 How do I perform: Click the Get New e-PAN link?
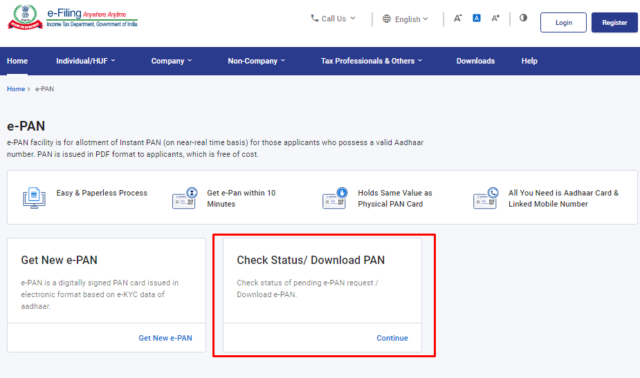click(165, 338)
